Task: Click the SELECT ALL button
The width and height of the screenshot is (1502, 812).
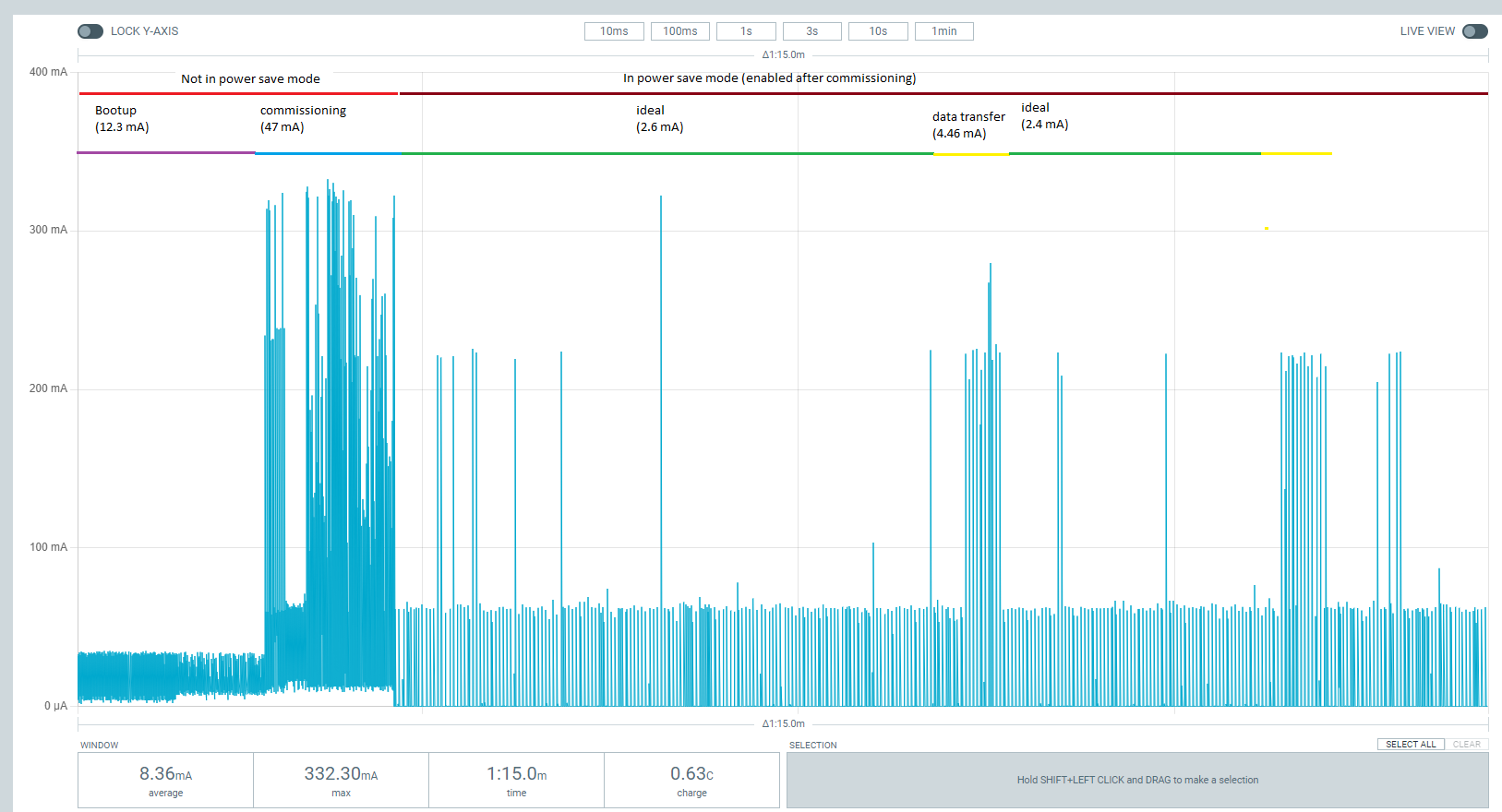Action: 1411,745
